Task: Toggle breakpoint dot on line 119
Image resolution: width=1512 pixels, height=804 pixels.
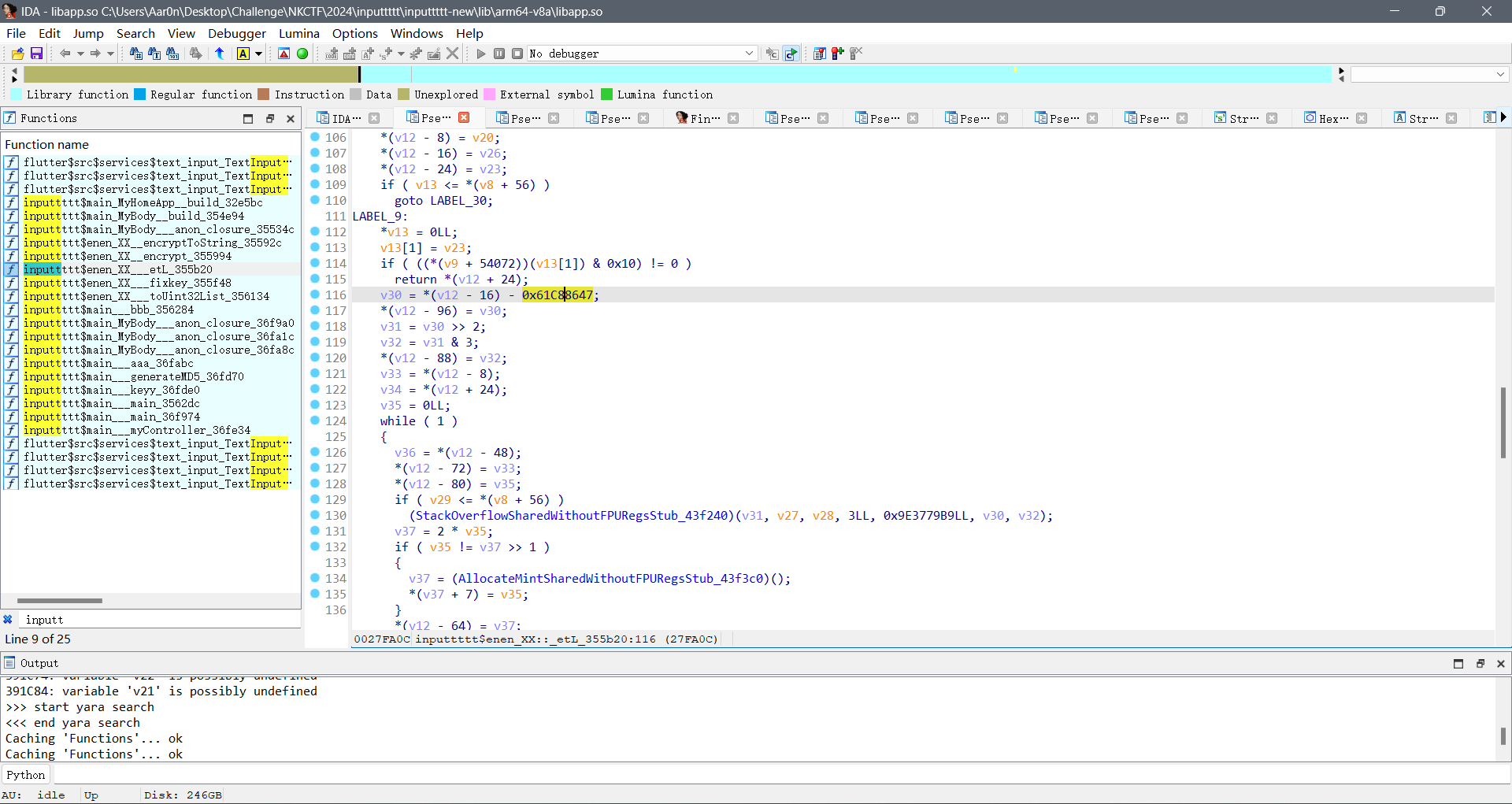Action: (315, 342)
